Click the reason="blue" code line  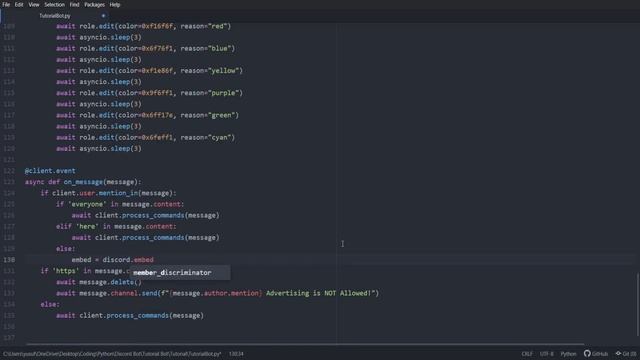tap(145, 48)
